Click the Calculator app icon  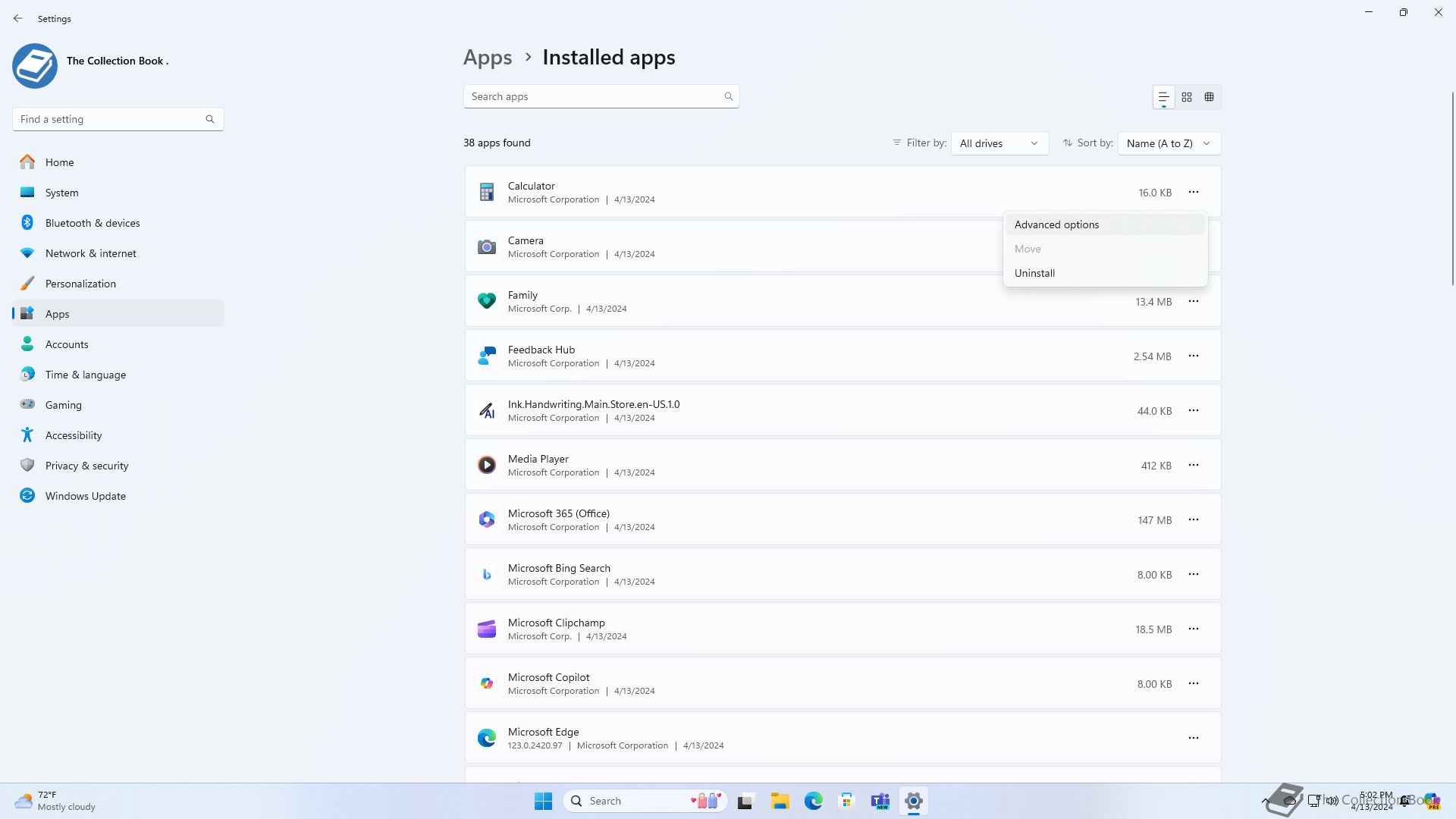[487, 192]
